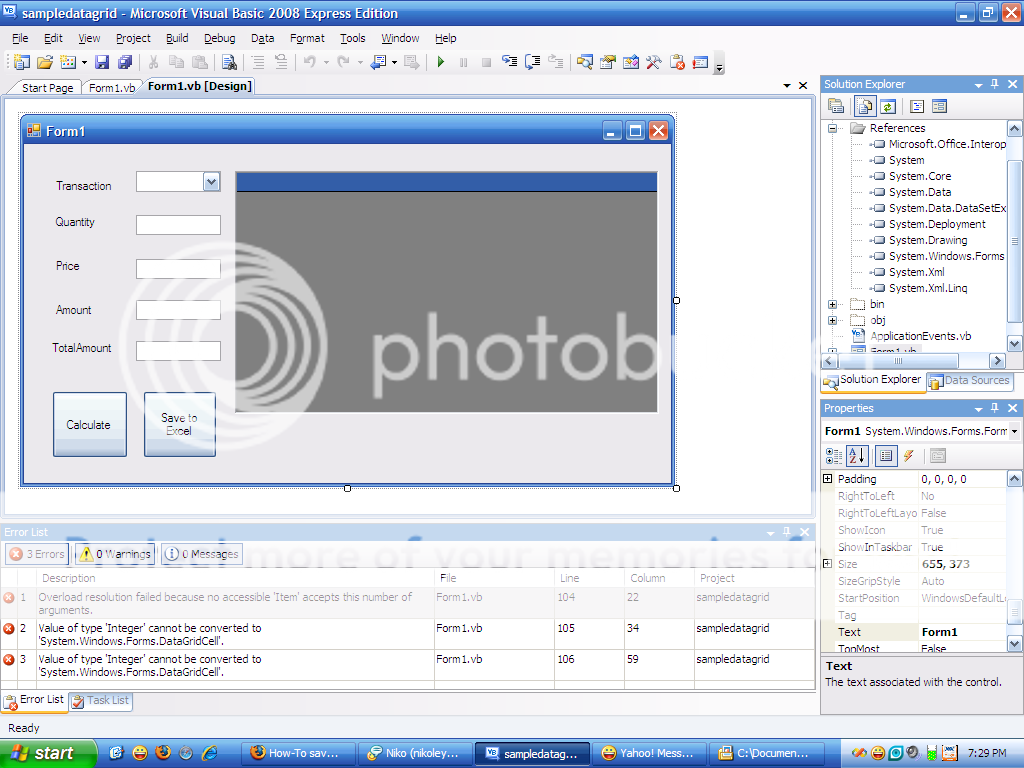The image size is (1024, 768).
Task: Click the Calculate button on Form1
Action: 89,424
